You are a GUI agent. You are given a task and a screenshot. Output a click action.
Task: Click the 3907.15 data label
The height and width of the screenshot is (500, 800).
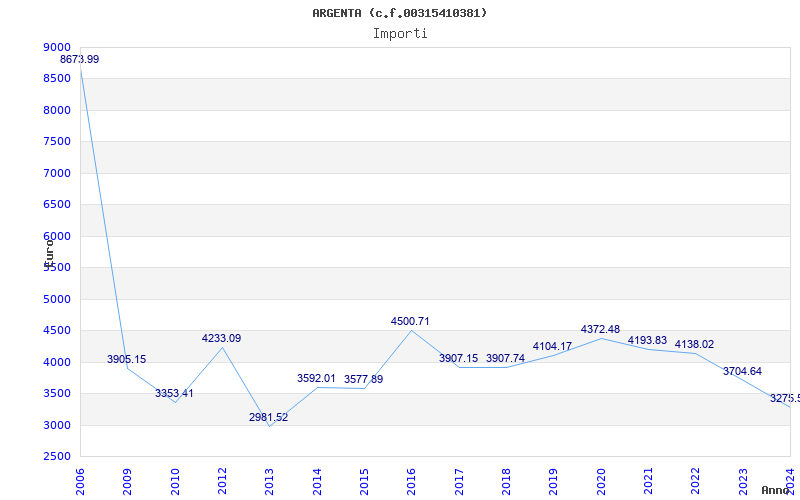pyautogui.click(x=458, y=359)
